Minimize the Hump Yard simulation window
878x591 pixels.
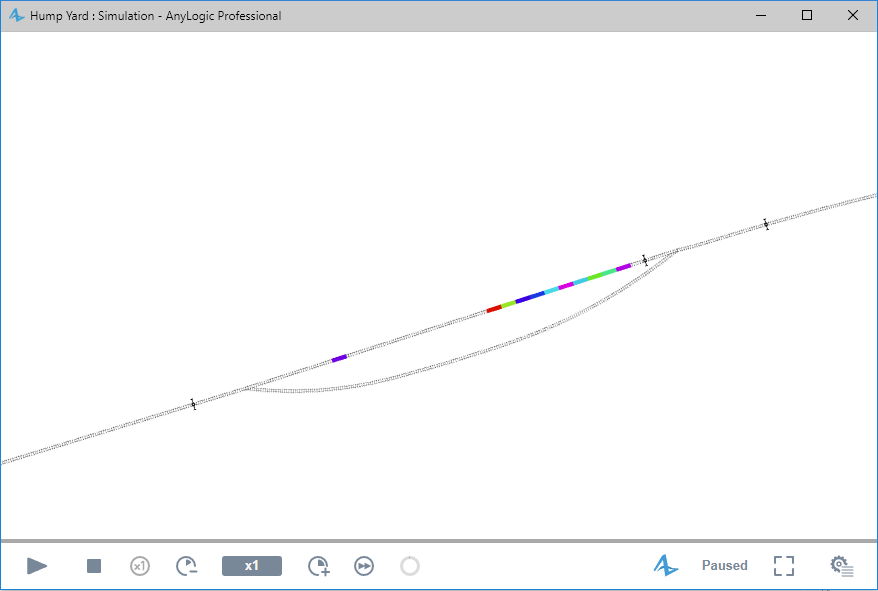[761, 15]
